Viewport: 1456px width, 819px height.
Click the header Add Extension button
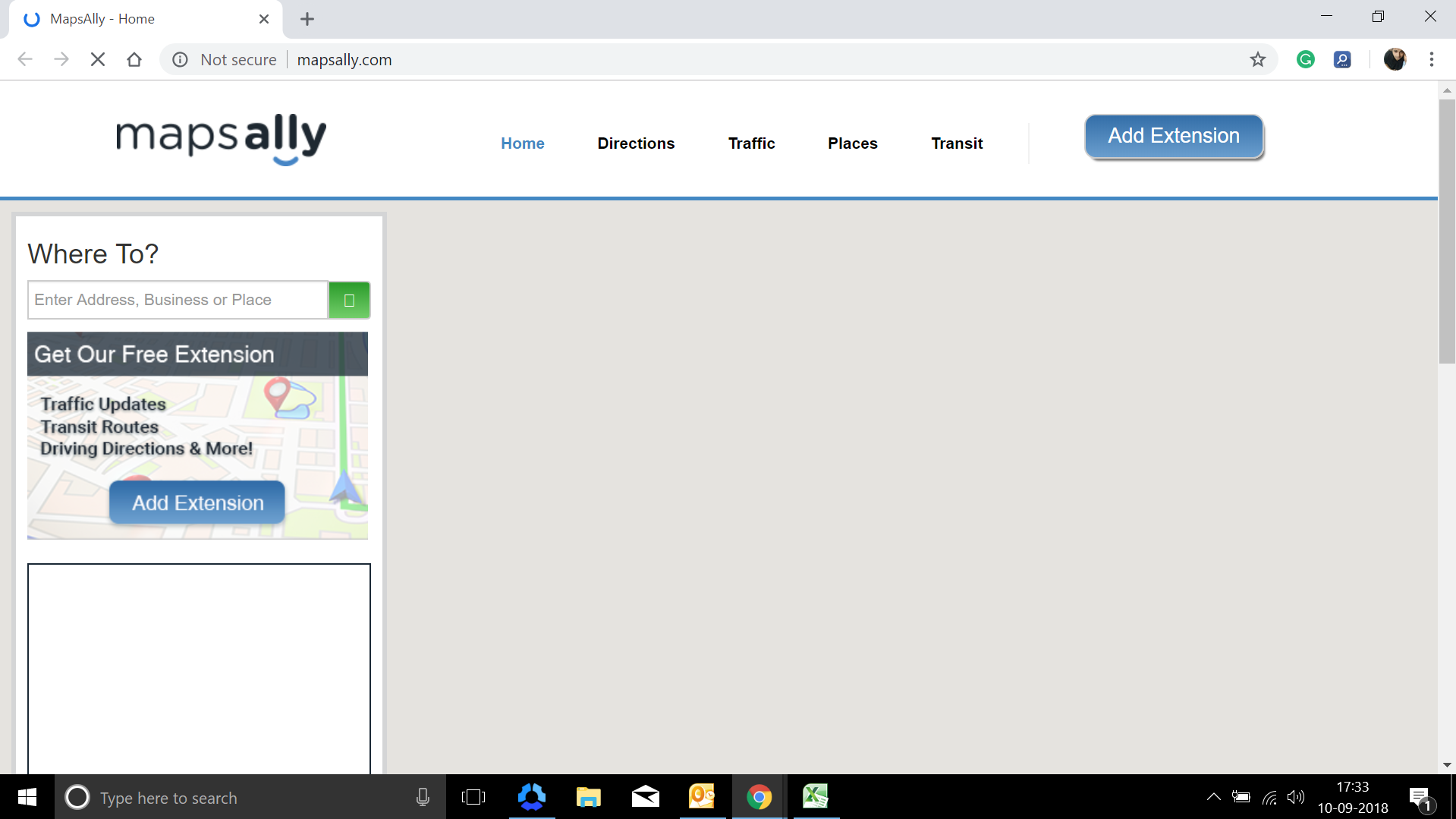pos(1173,137)
